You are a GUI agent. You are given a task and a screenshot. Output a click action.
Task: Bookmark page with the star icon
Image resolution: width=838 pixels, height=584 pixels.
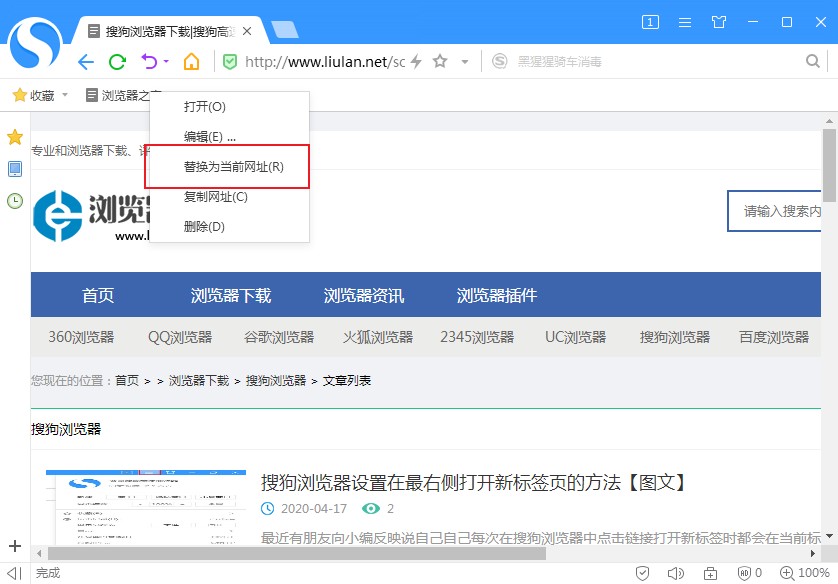(x=440, y=61)
